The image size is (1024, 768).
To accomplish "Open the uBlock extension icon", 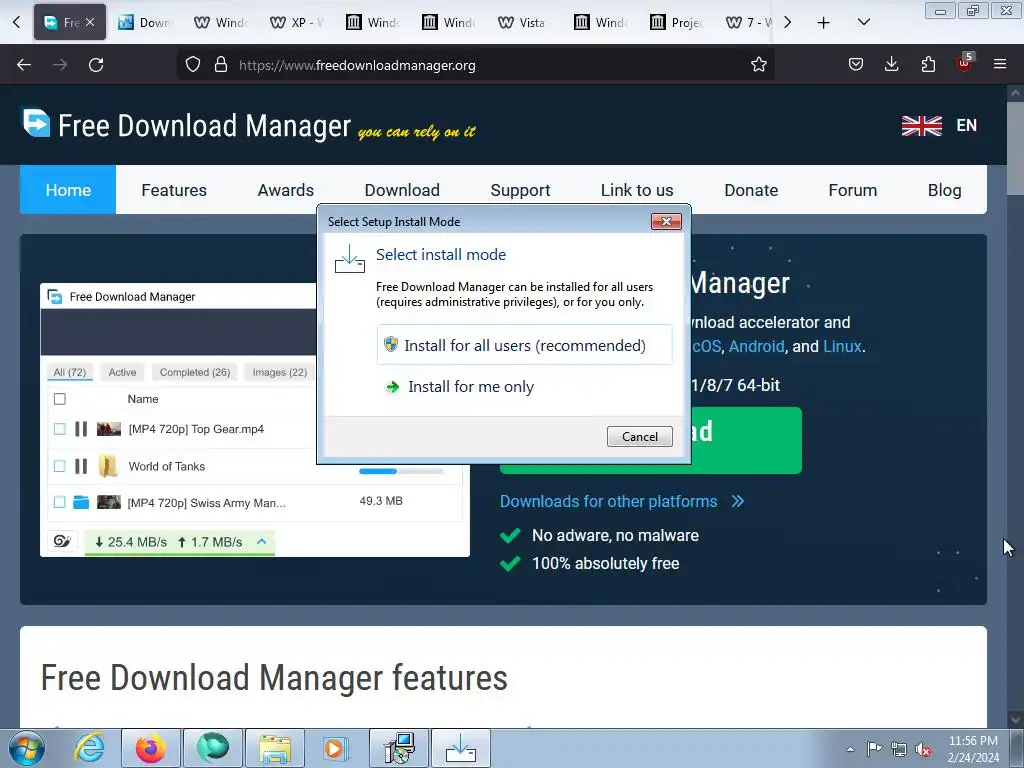I will click(965, 63).
